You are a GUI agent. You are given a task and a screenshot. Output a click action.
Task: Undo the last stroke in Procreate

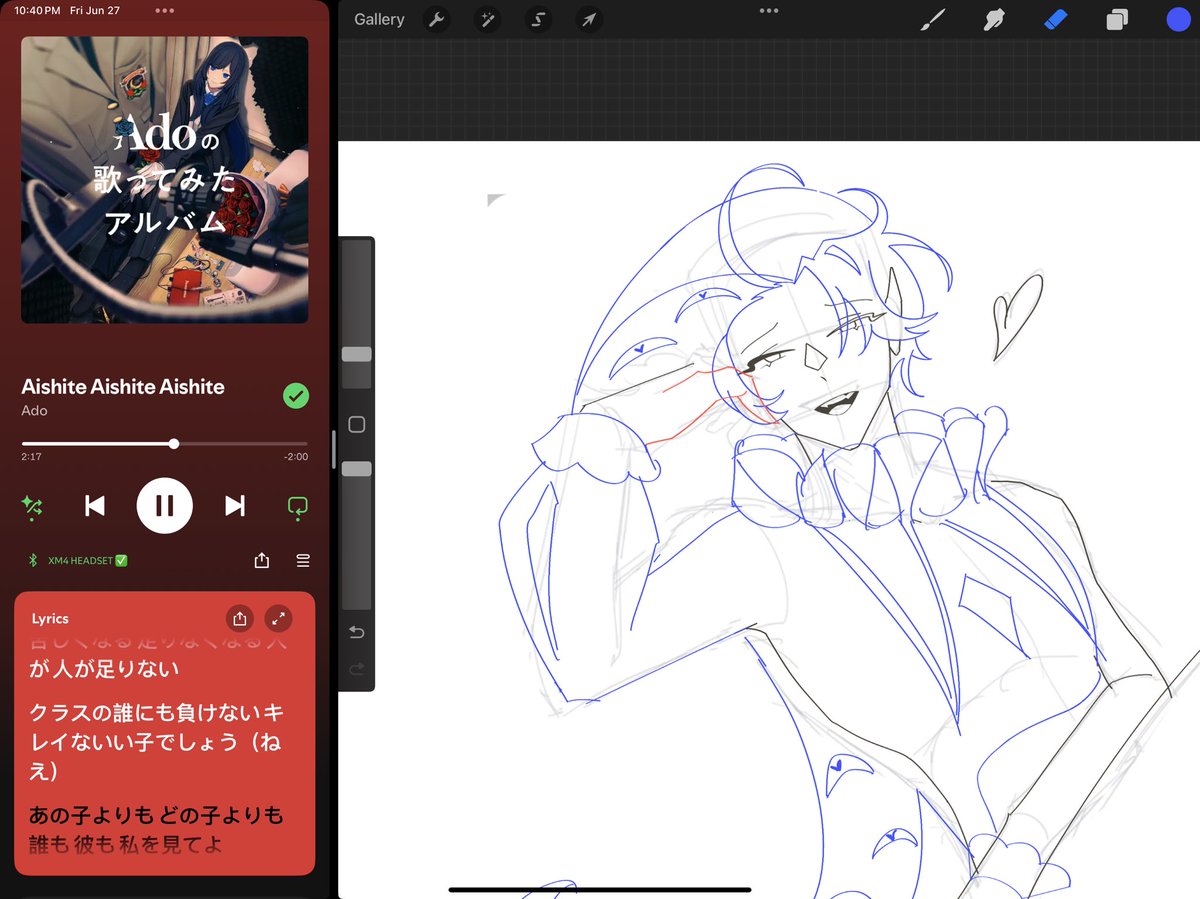(x=357, y=632)
